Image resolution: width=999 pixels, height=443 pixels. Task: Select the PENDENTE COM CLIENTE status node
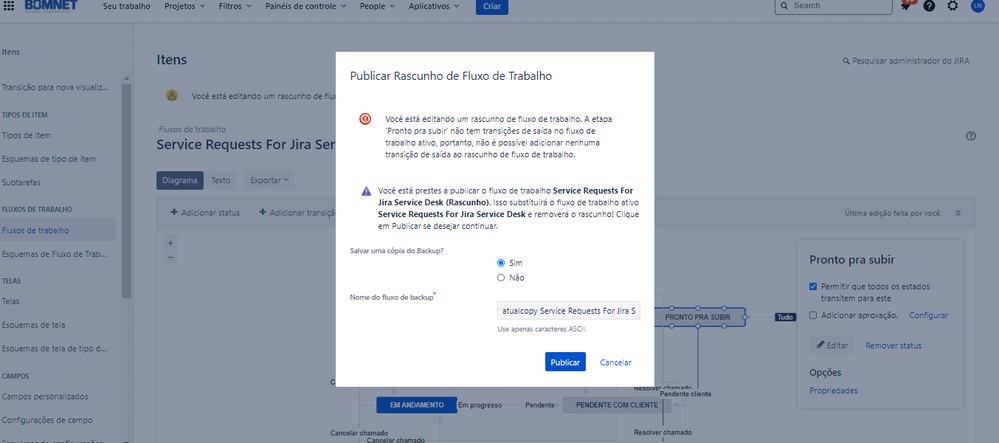[x=617, y=405]
